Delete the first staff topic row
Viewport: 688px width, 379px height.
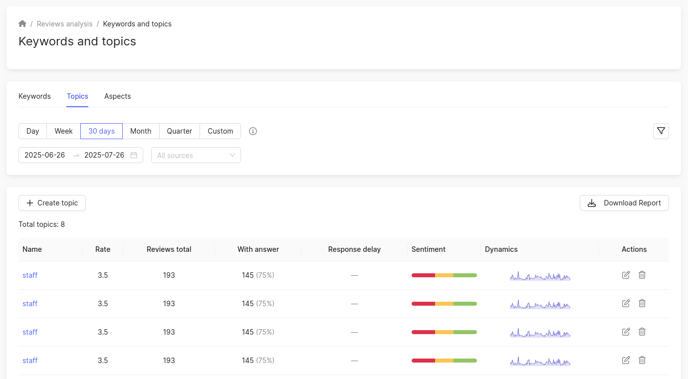coord(642,275)
